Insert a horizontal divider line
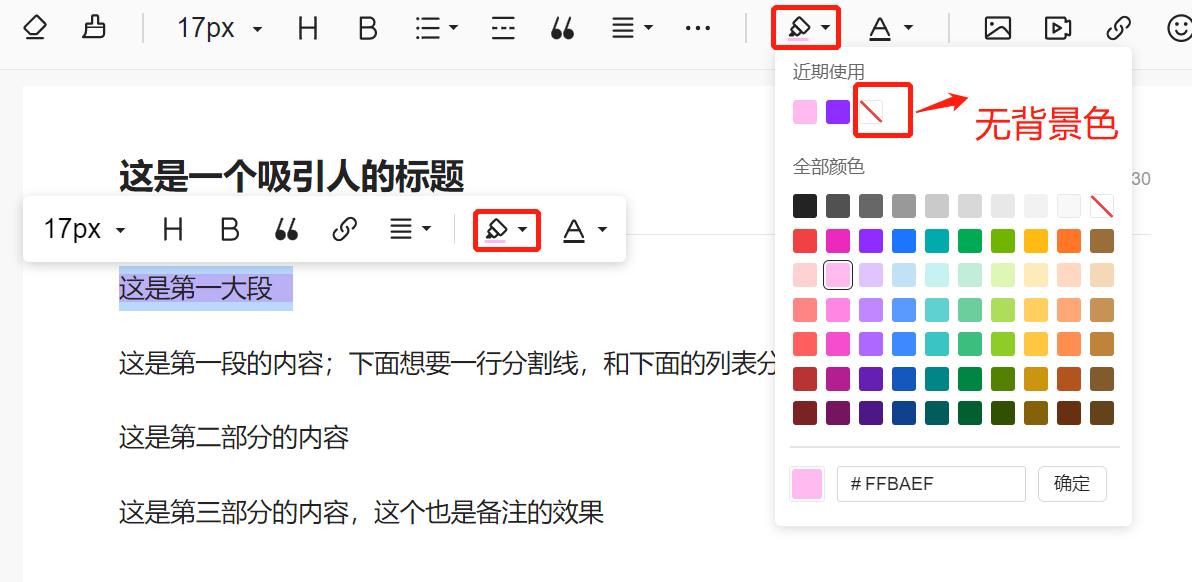Viewport: 1192px width, 582px height. coord(502,28)
